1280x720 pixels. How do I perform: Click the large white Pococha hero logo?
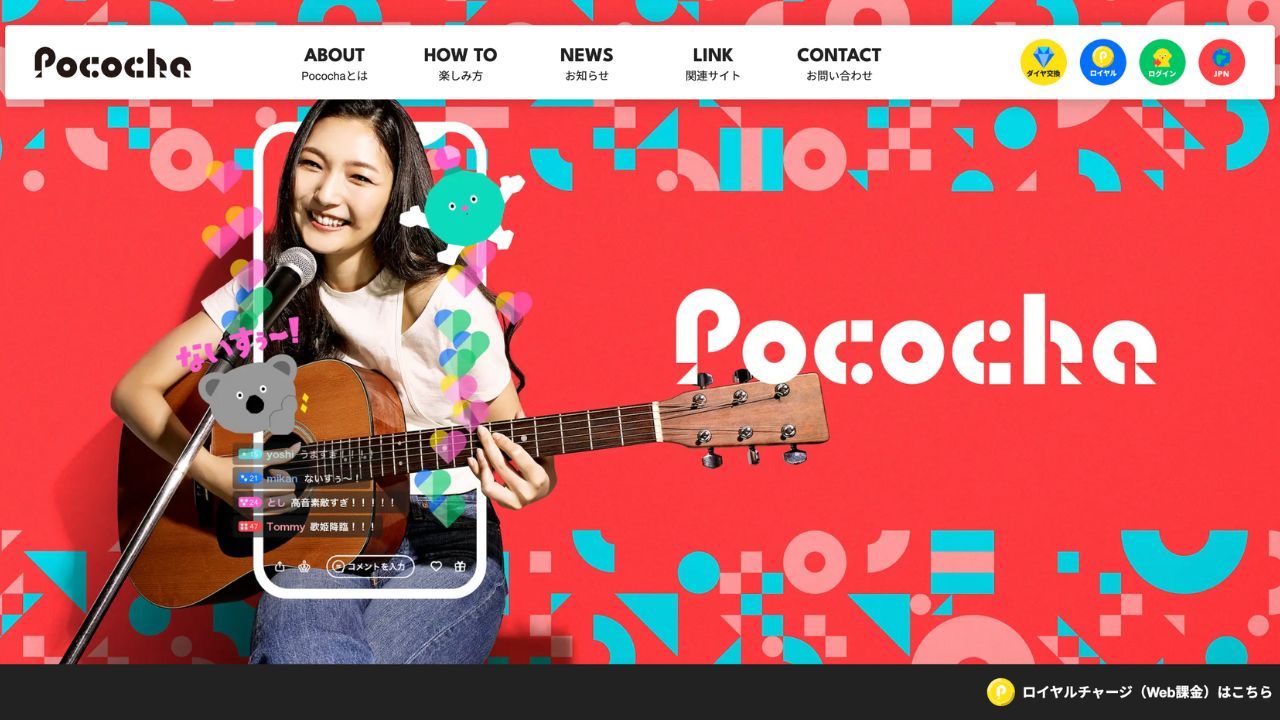point(916,338)
